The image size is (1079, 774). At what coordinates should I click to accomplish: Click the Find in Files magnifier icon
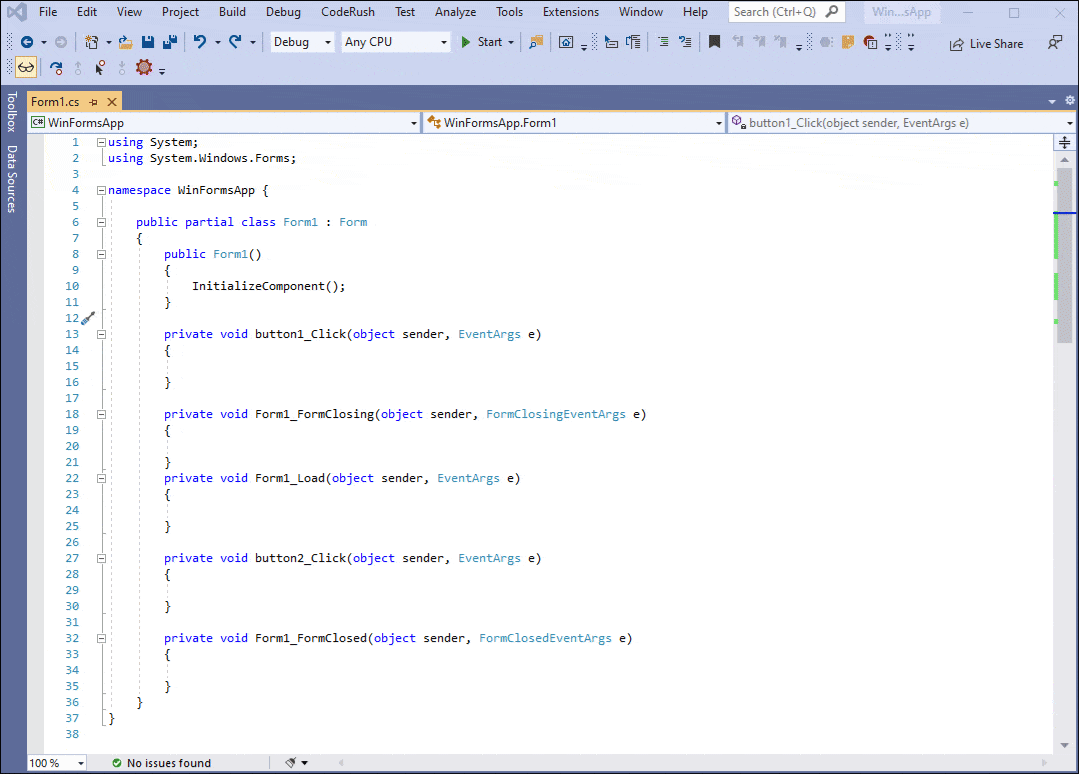[x=536, y=42]
